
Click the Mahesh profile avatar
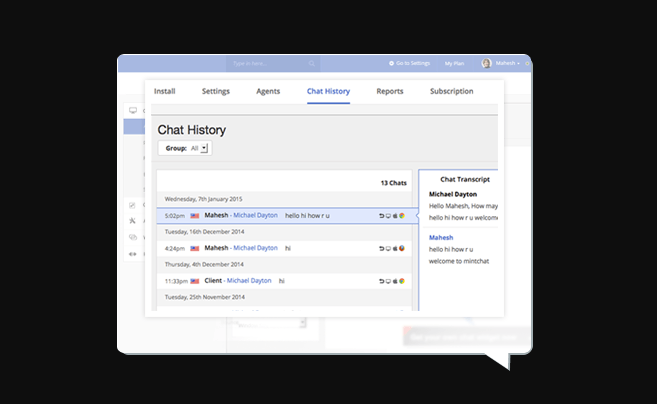[x=487, y=63]
